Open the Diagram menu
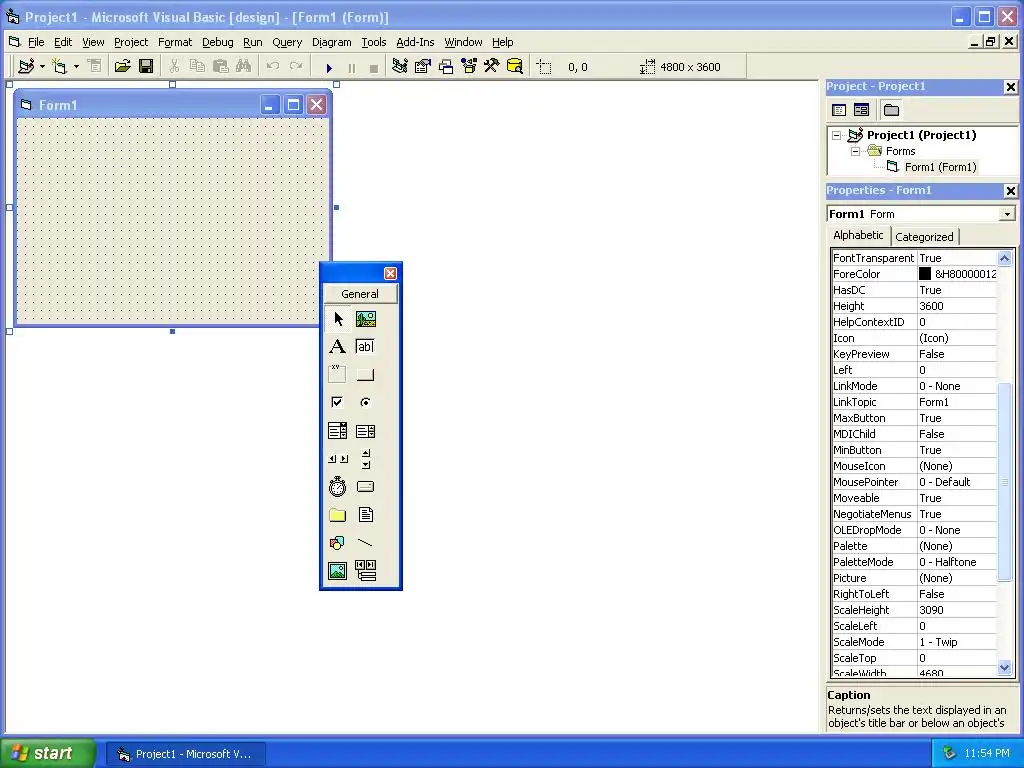Image resolution: width=1024 pixels, height=768 pixels. [331, 42]
